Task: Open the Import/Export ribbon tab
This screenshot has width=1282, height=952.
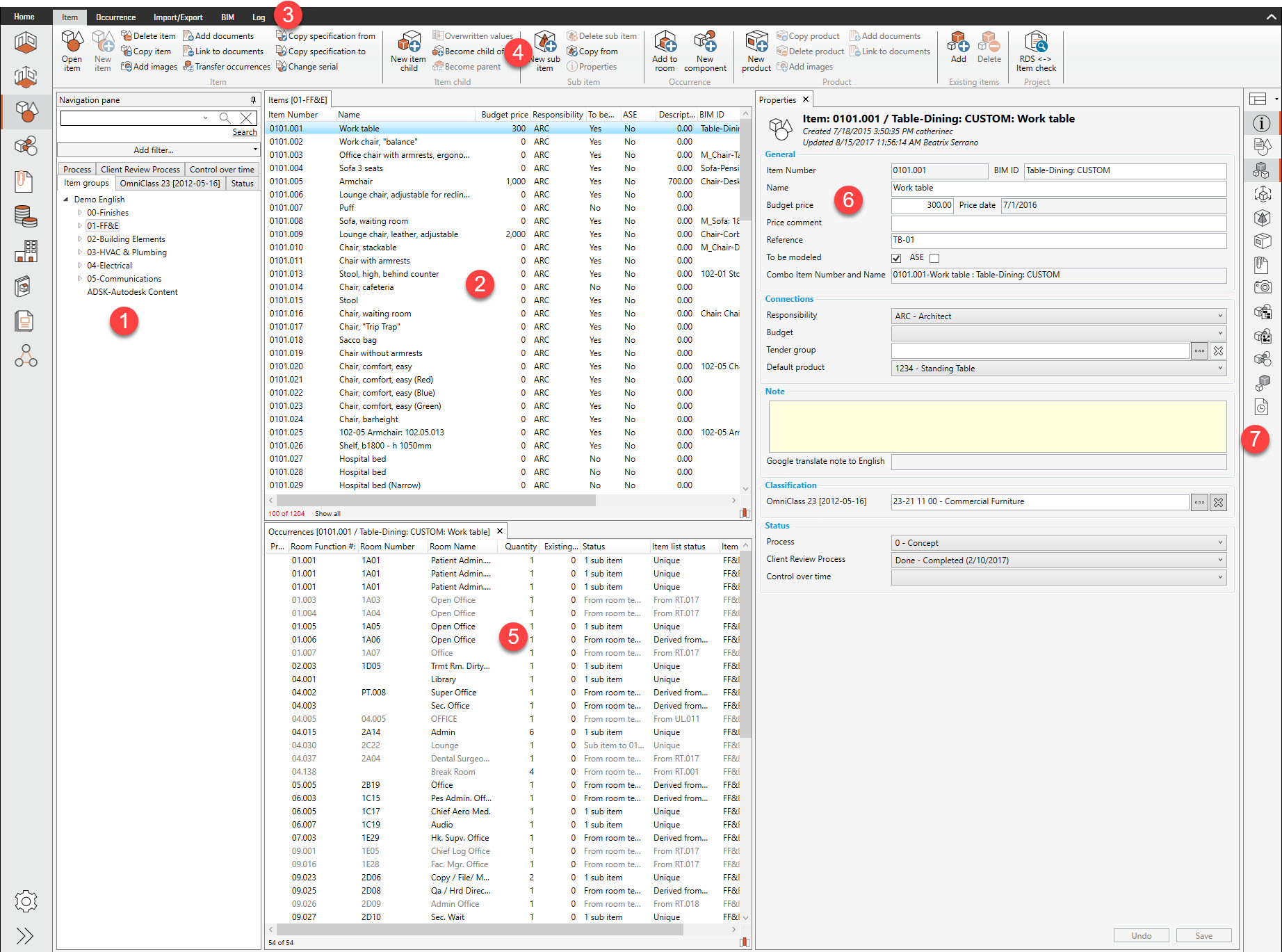Action: click(178, 17)
